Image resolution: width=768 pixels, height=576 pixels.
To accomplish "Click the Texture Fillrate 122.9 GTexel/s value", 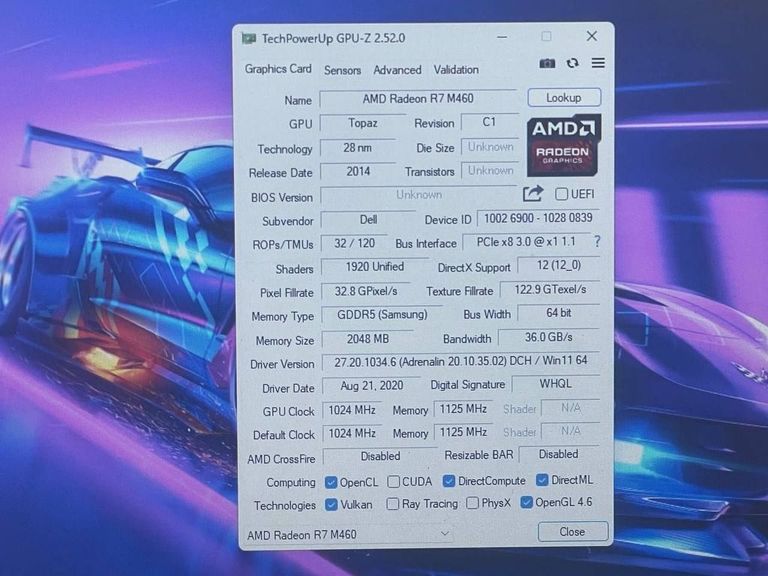I will click(550, 289).
